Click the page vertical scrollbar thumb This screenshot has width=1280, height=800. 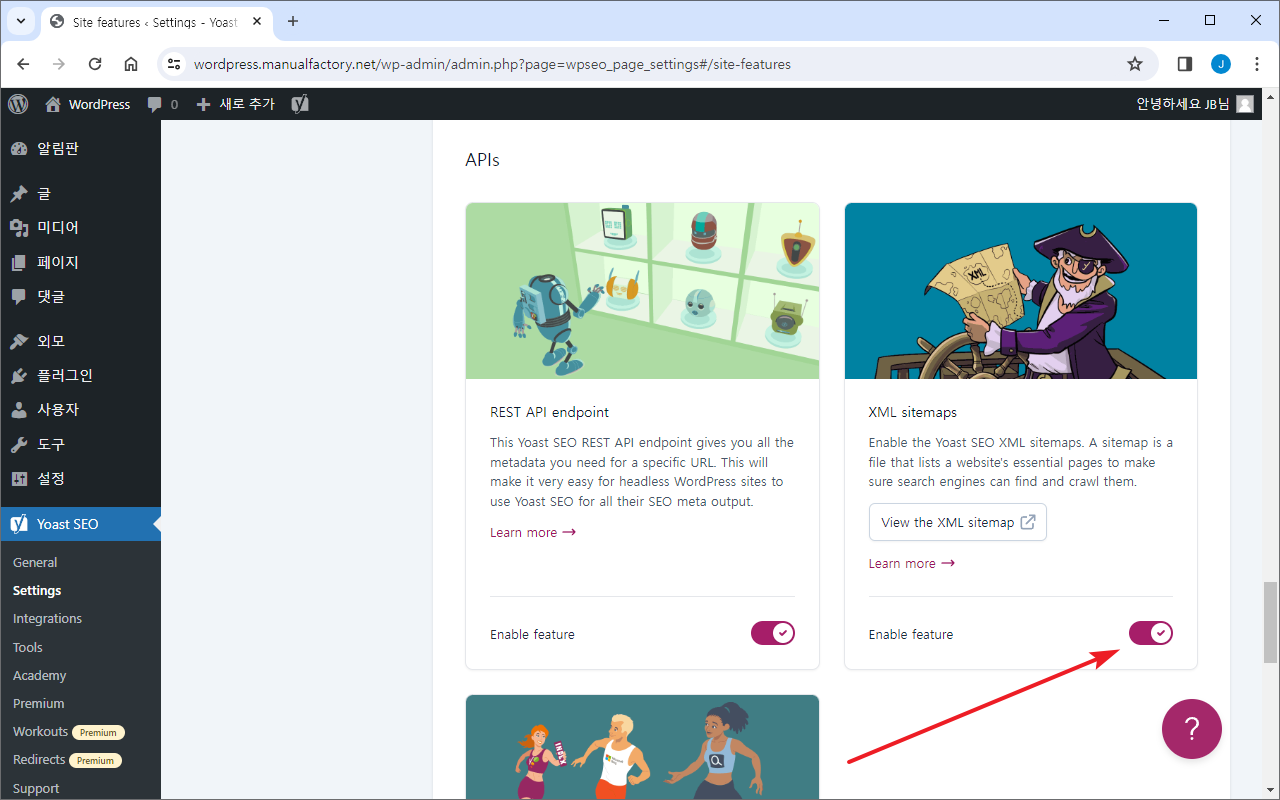[1271, 622]
